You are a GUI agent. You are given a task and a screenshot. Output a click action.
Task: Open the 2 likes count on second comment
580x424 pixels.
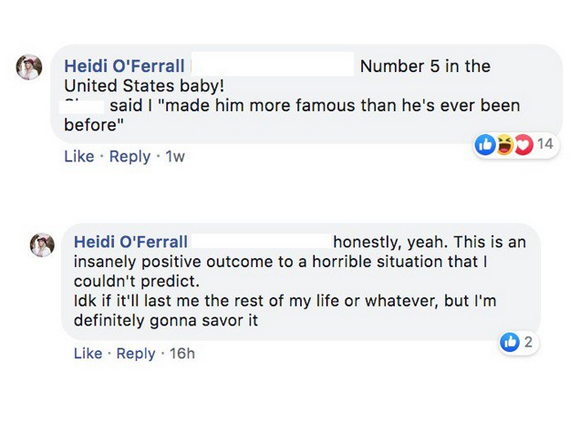coord(528,342)
